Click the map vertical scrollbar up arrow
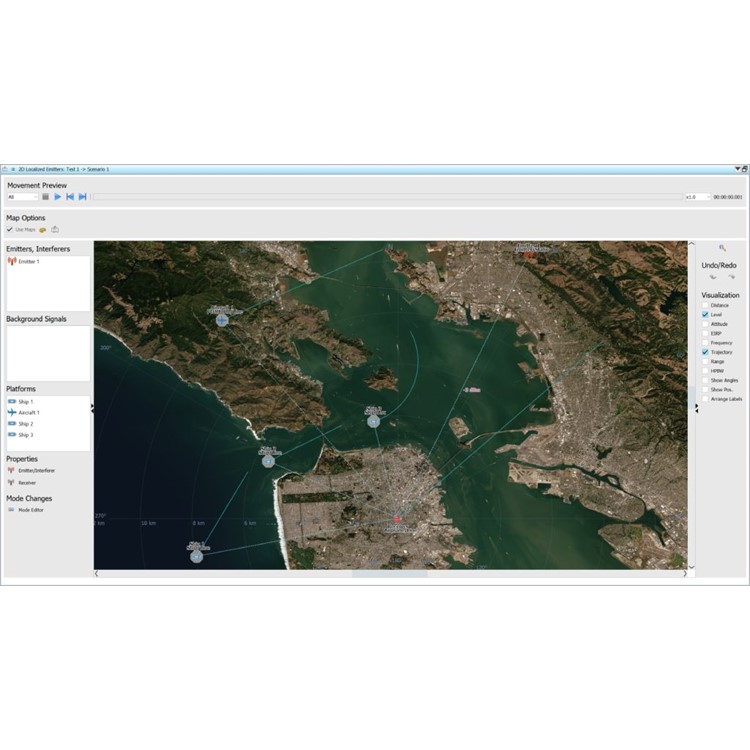This screenshot has width=750, height=750. coord(691,244)
